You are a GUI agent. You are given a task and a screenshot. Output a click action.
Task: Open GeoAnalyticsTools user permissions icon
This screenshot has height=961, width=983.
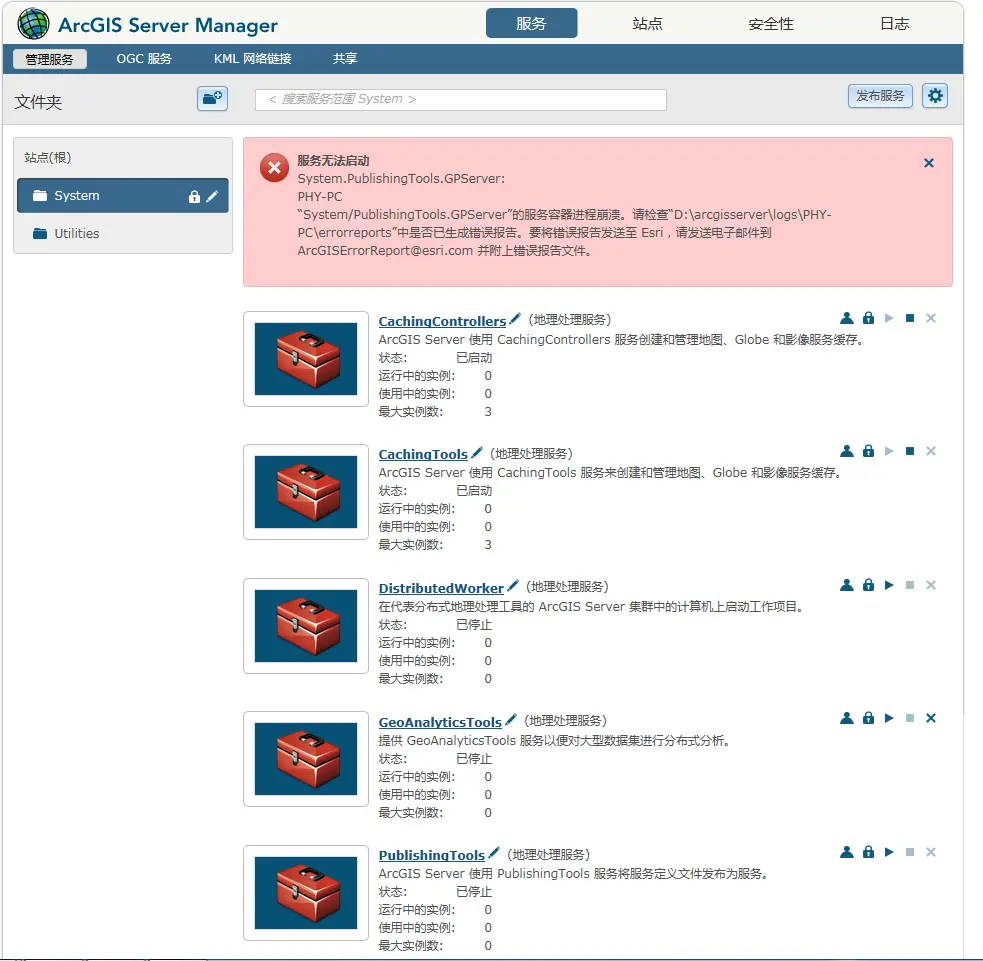coord(847,718)
